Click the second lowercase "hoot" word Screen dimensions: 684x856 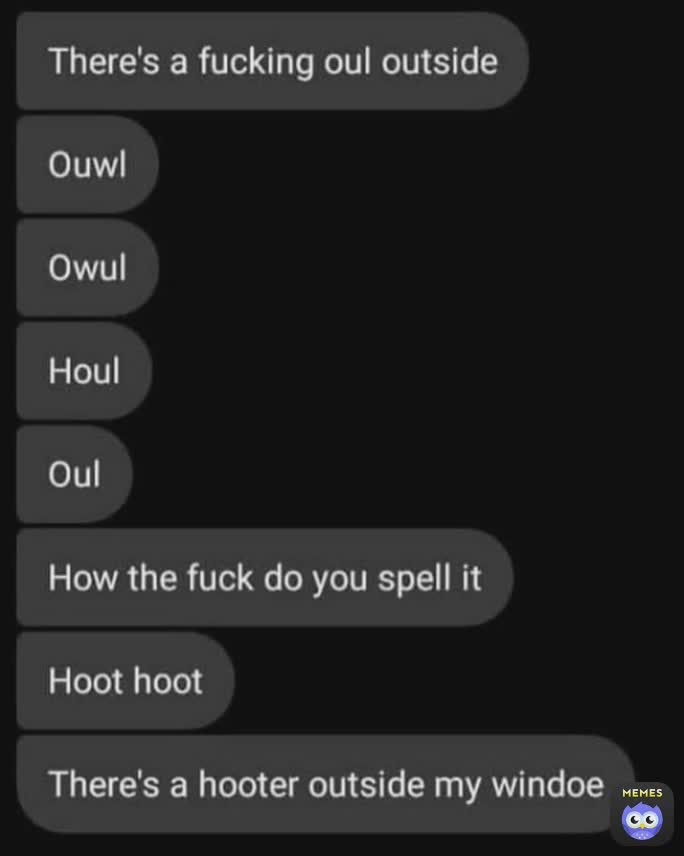[168, 681]
